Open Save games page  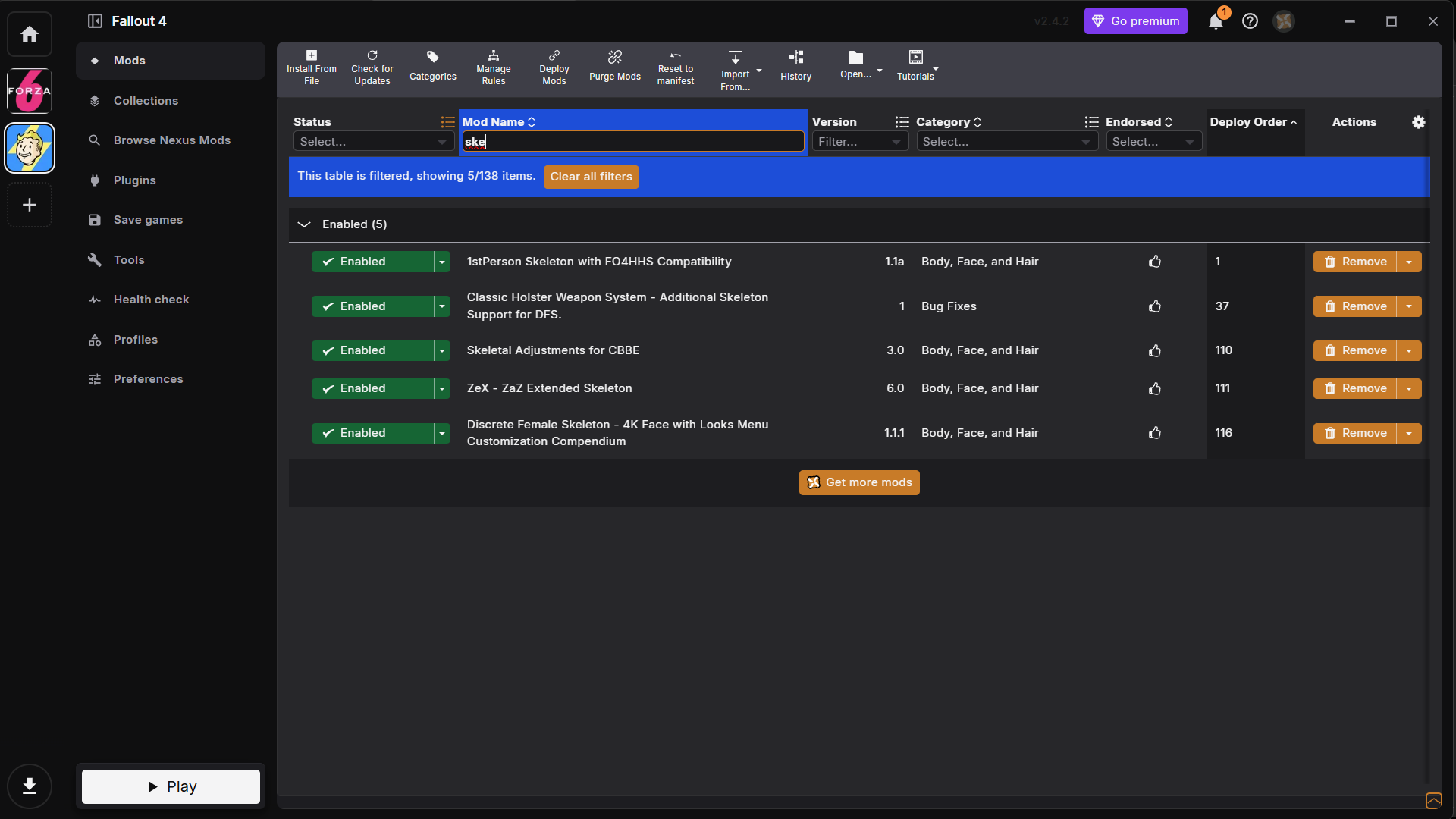(171, 220)
